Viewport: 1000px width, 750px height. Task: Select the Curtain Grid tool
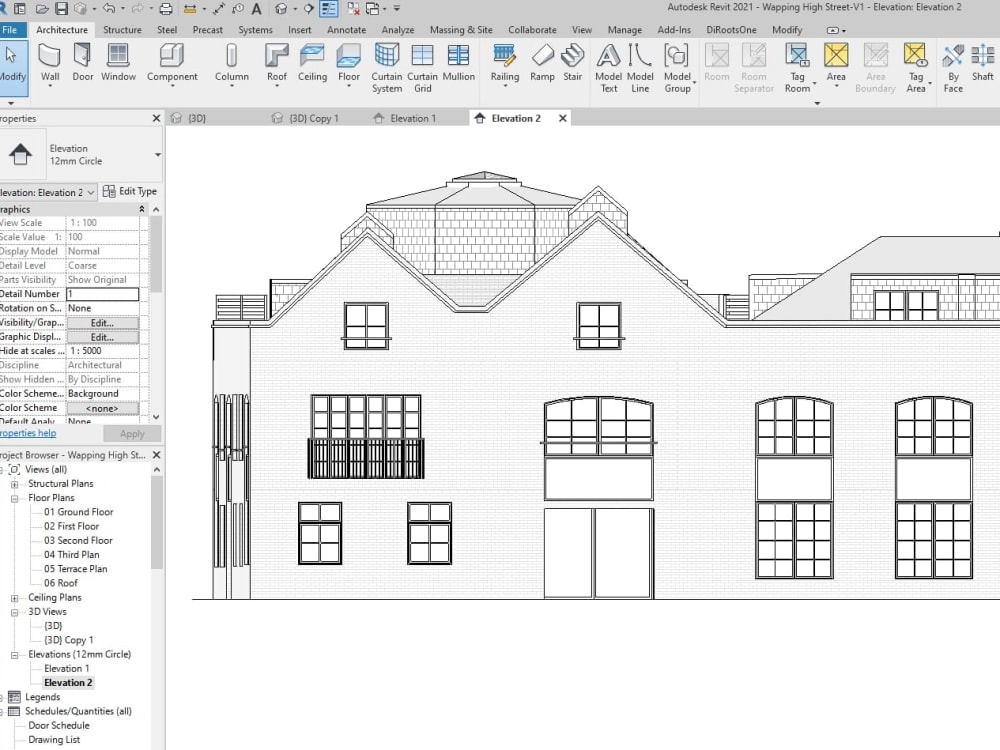click(422, 68)
